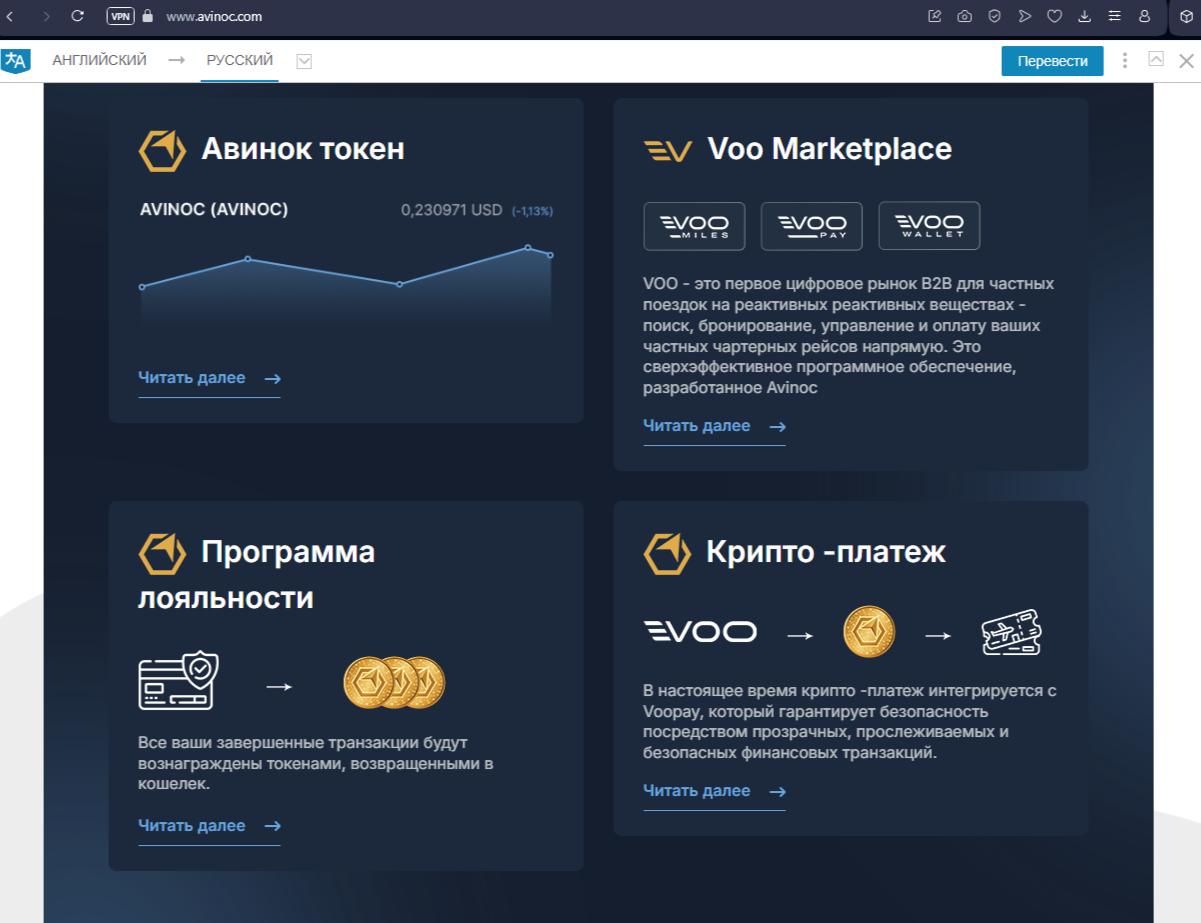1201x923 pixels.
Task: Click the Программа лояльности hexagon logo
Action: [x=162, y=553]
